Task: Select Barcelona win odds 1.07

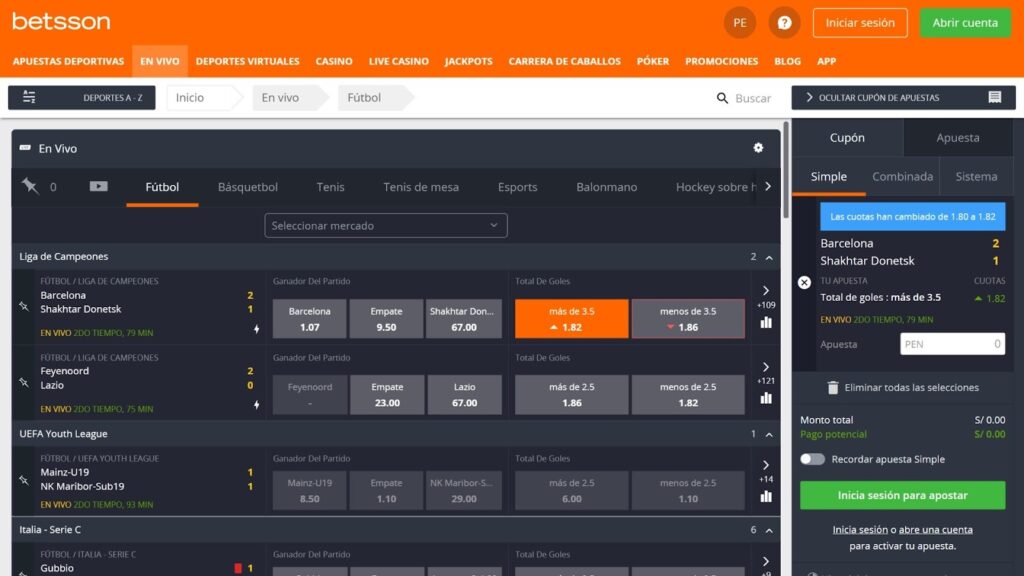Action: point(310,319)
